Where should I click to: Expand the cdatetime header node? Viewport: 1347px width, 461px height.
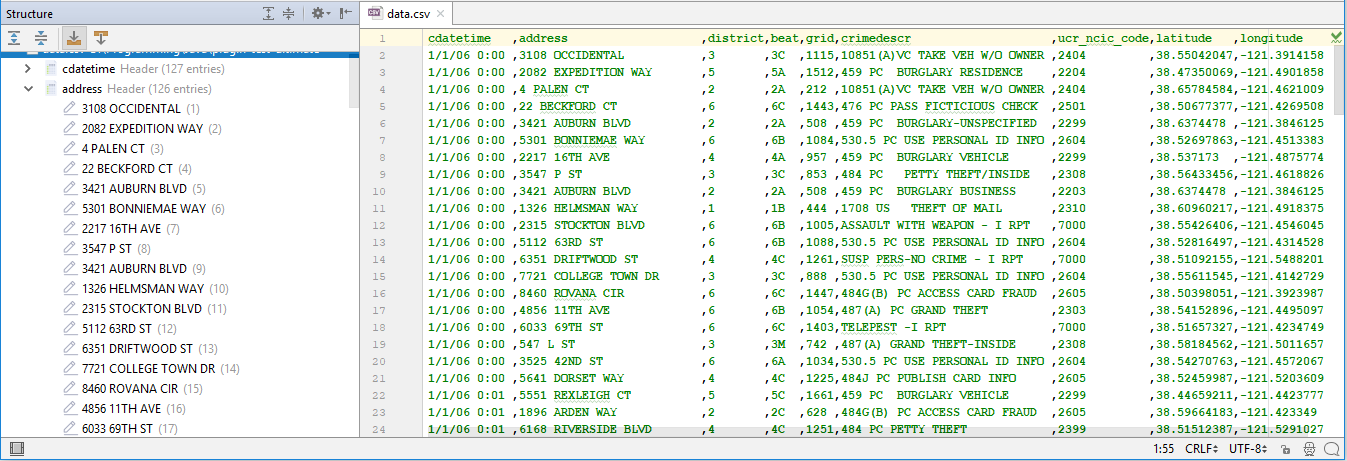tap(28, 69)
